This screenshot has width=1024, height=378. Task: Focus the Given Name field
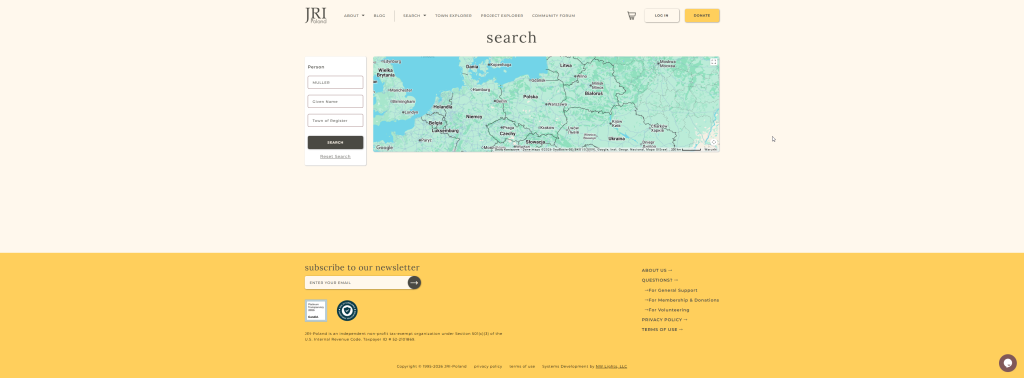(x=335, y=101)
